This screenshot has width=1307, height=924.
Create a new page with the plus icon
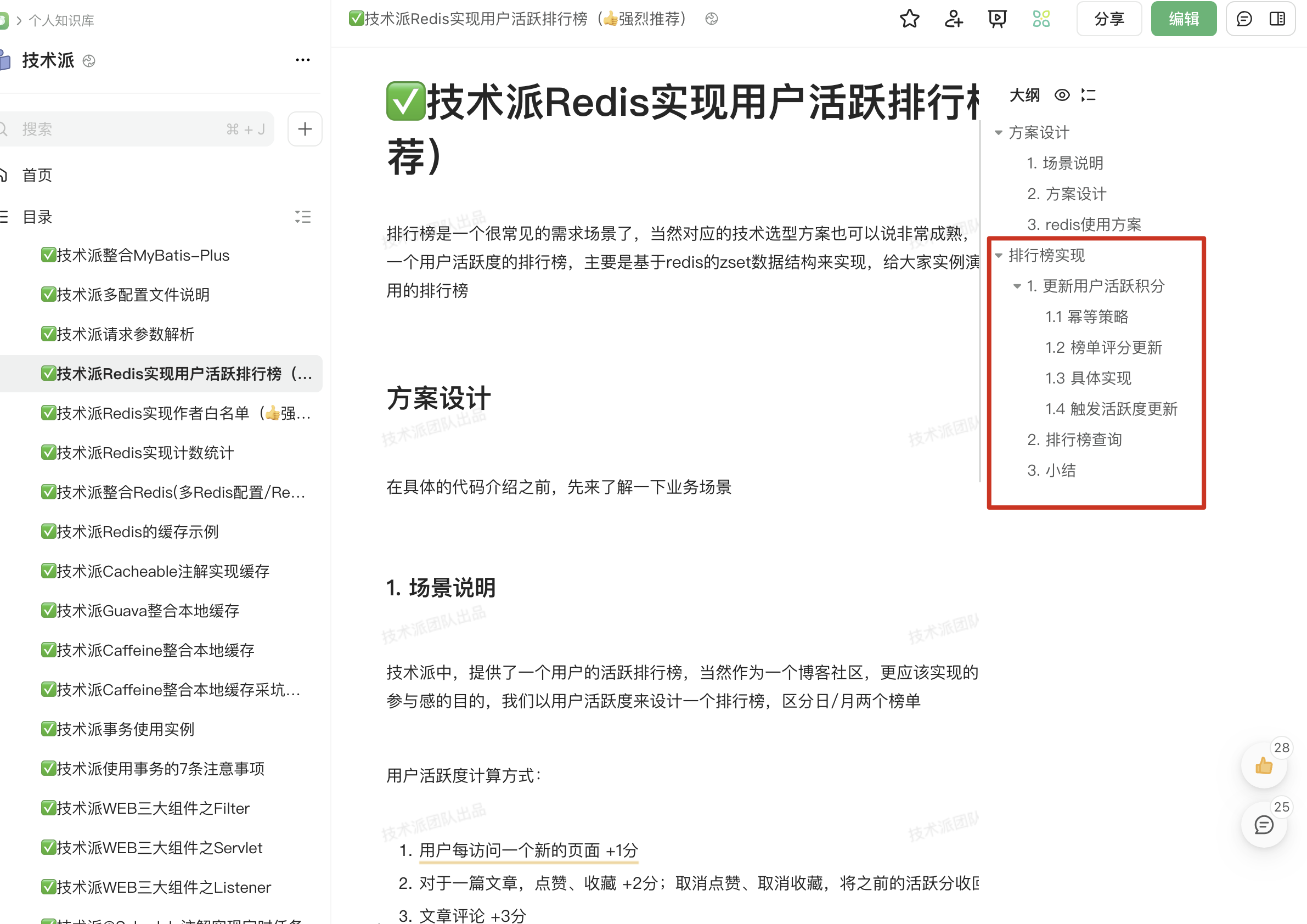[x=305, y=128]
